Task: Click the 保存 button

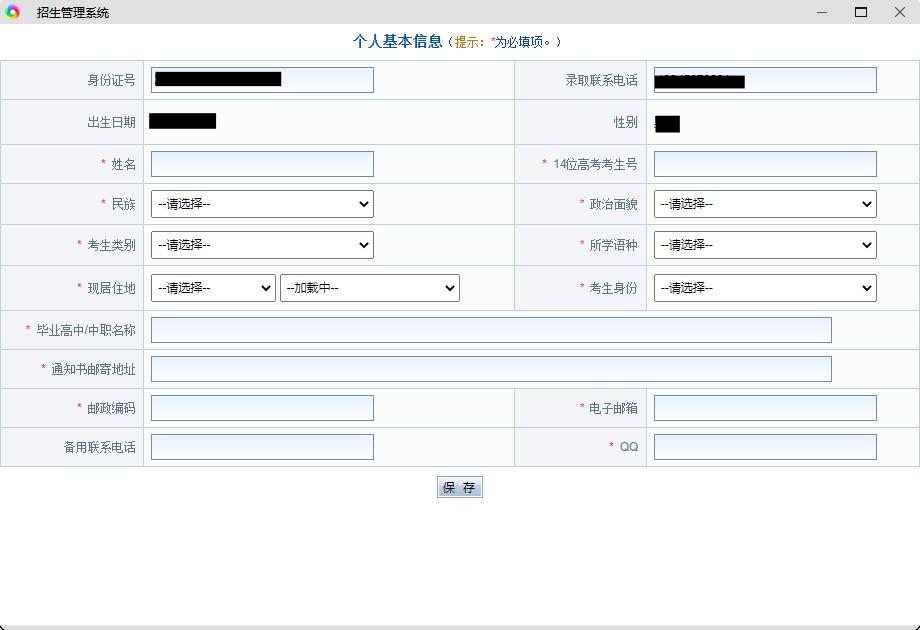Action: [460, 487]
